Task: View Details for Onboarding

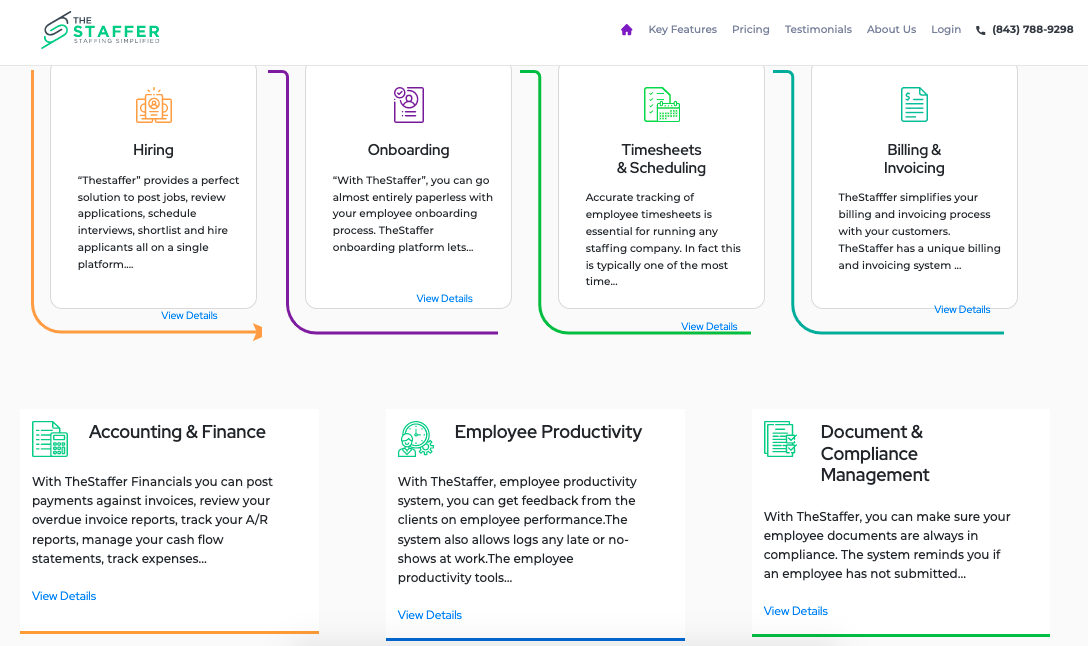Action: point(444,298)
